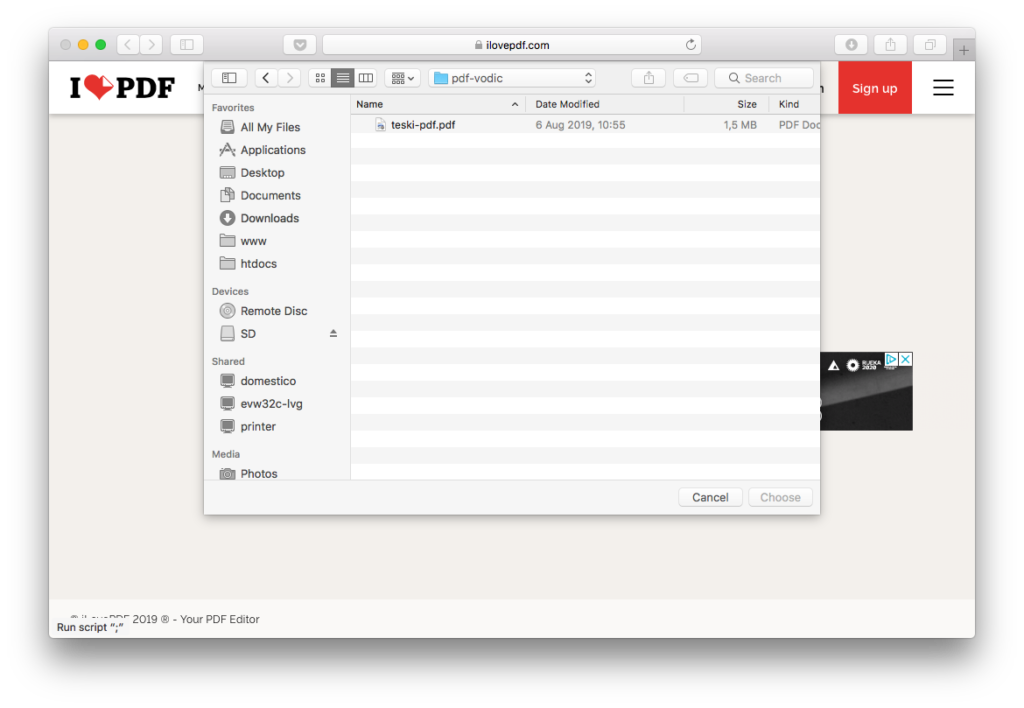Switch to column view in file dialog
Viewport: 1024px width, 708px height.
pos(366,78)
